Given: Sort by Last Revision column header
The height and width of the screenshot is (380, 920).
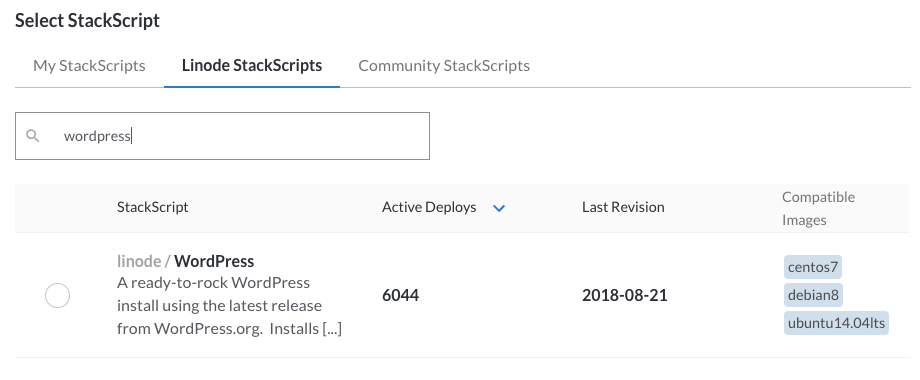Looking at the screenshot, I should (x=623, y=207).
